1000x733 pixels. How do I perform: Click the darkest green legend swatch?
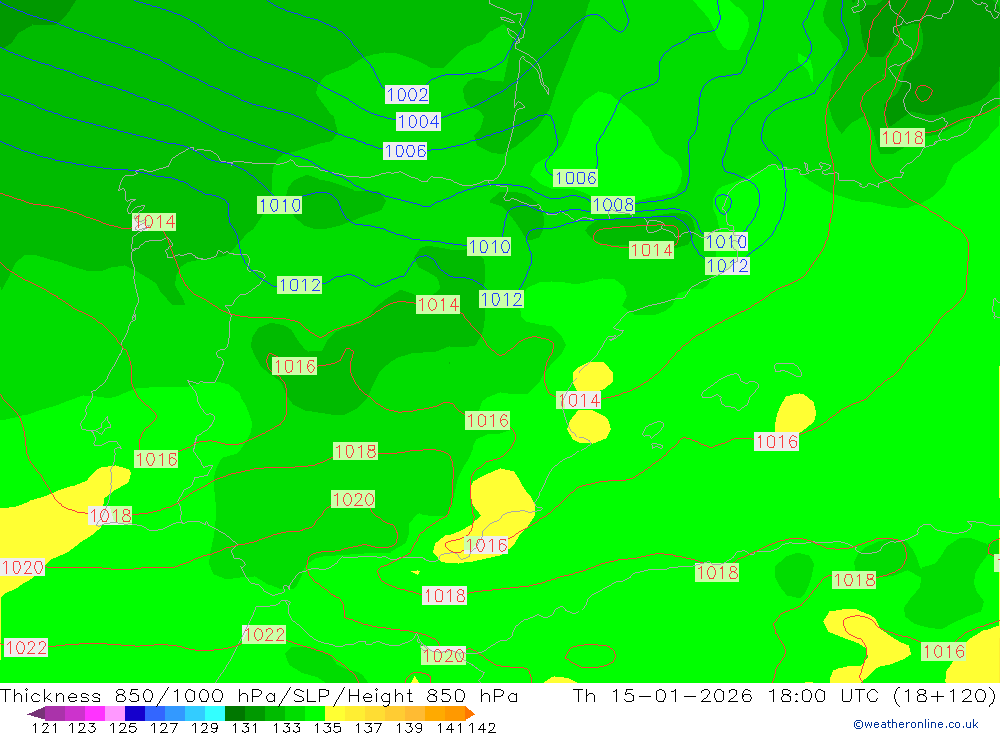click(x=235, y=713)
